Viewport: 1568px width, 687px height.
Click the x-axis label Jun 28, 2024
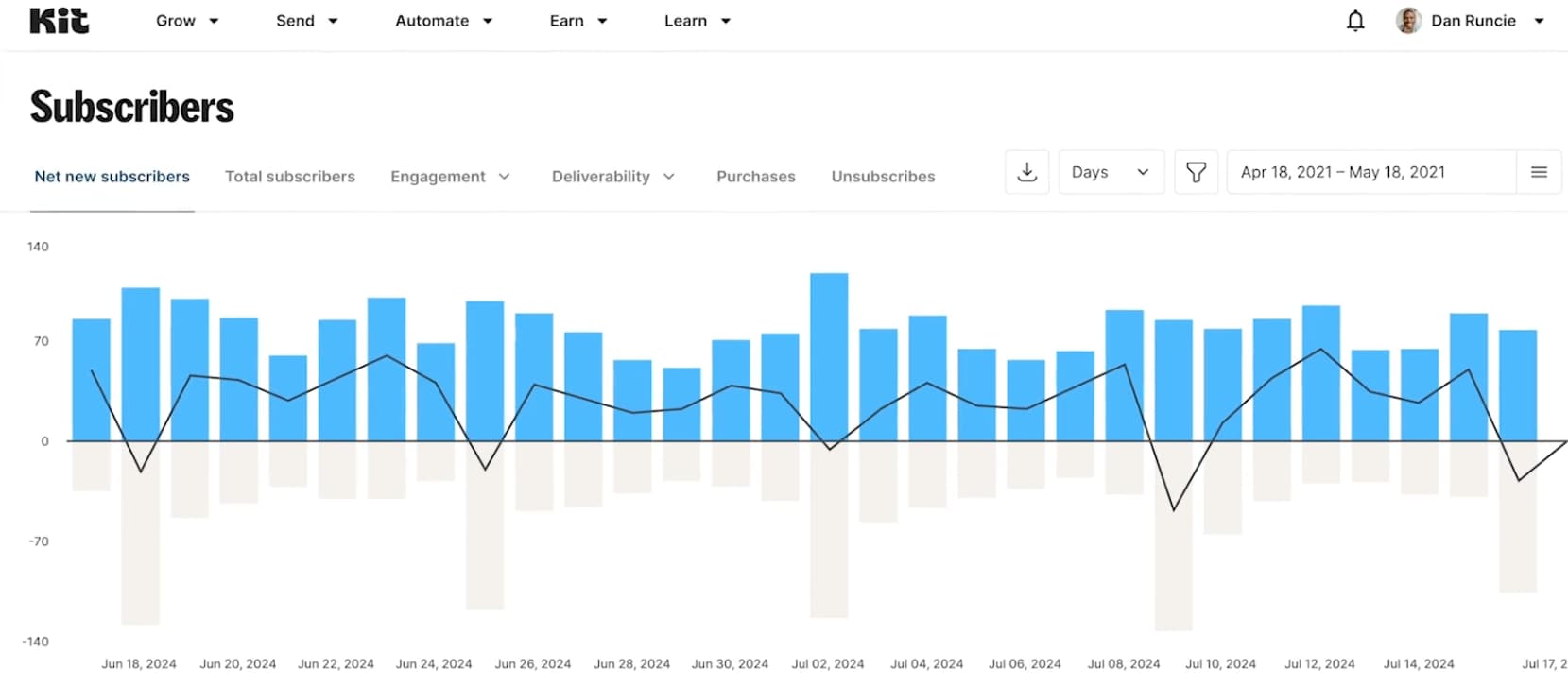pyautogui.click(x=632, y=664)
